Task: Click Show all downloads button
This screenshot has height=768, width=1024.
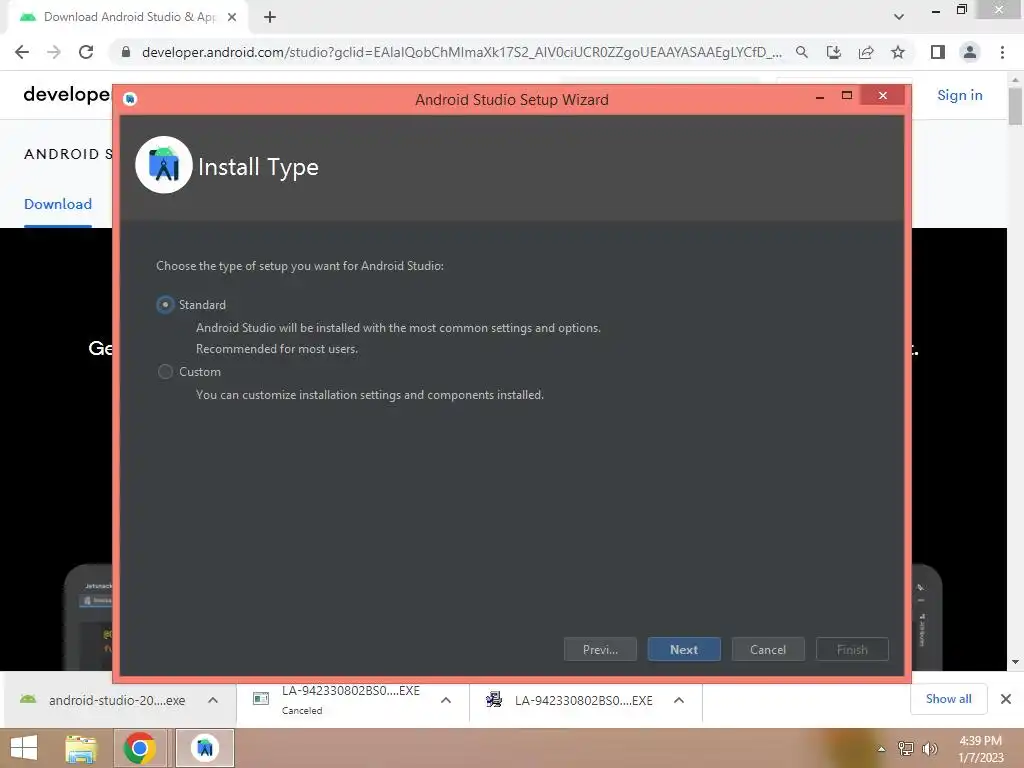Action: point(948,699)
